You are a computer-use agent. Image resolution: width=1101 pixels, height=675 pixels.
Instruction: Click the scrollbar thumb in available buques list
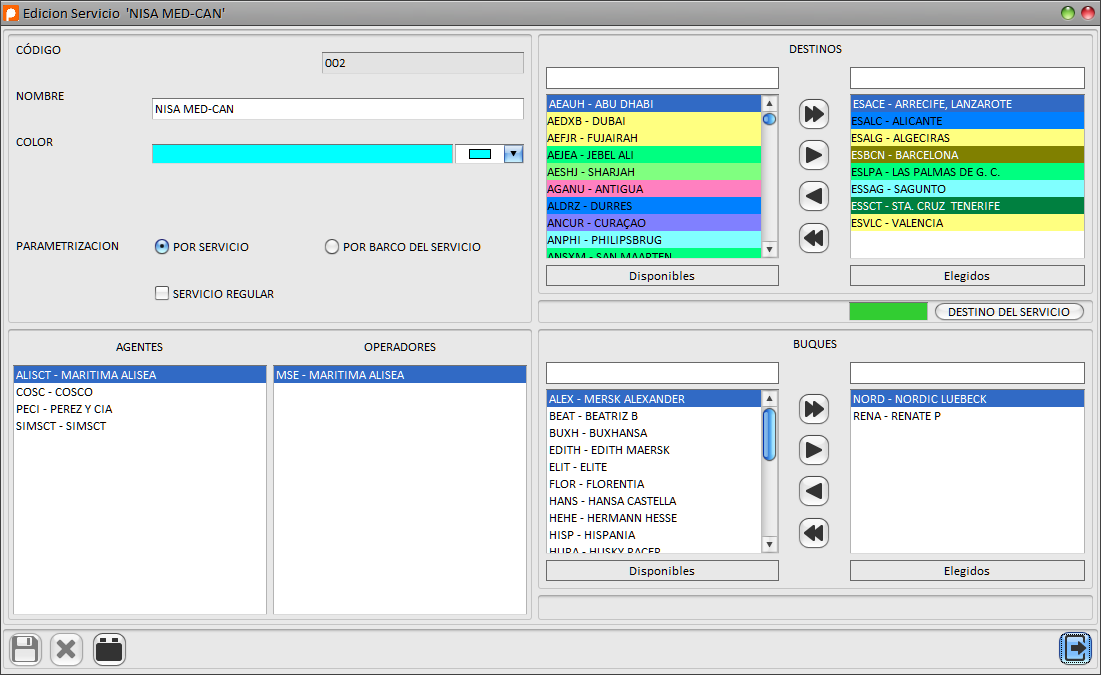tap(770, 435)
